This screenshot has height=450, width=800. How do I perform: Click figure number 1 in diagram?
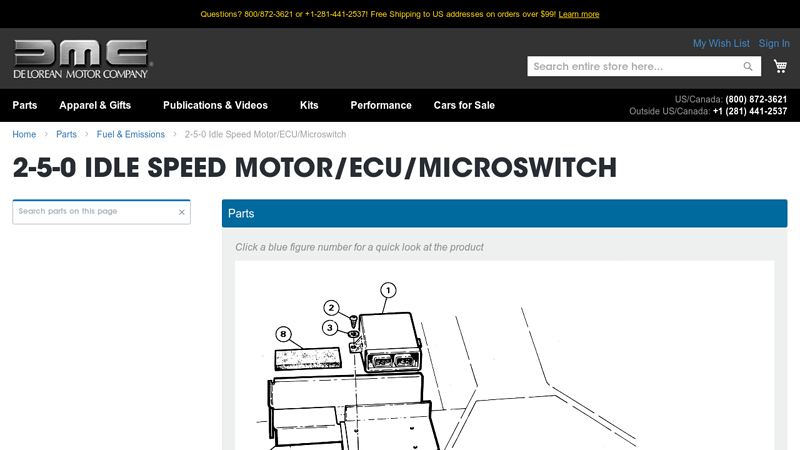pos(388,290)
